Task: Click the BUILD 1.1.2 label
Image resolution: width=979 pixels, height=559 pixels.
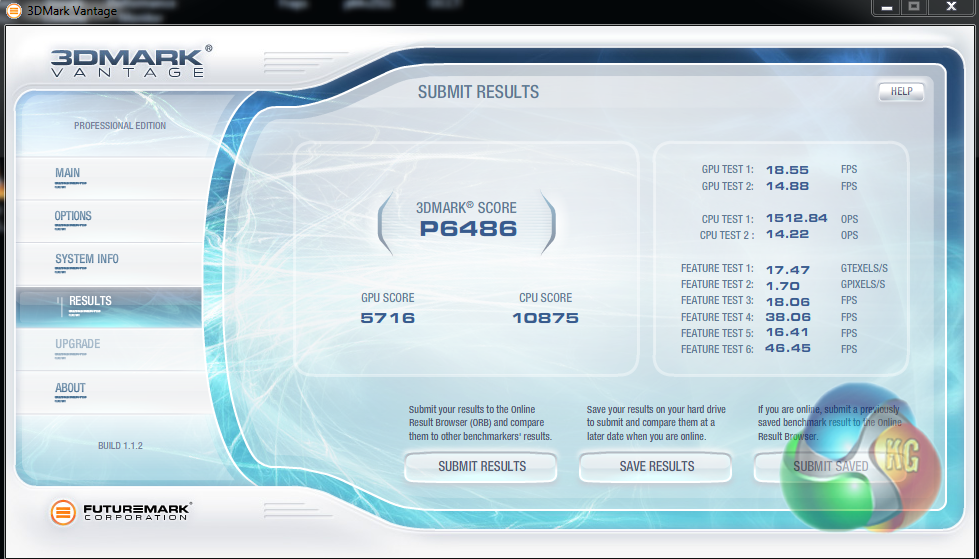Action: point(121,446)
